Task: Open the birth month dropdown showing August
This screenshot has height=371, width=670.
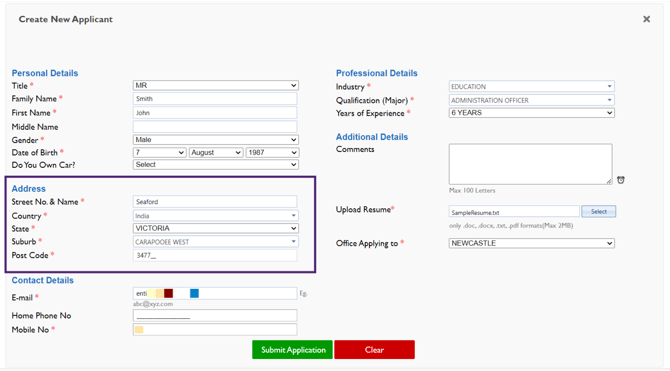Action: [216, 153]
